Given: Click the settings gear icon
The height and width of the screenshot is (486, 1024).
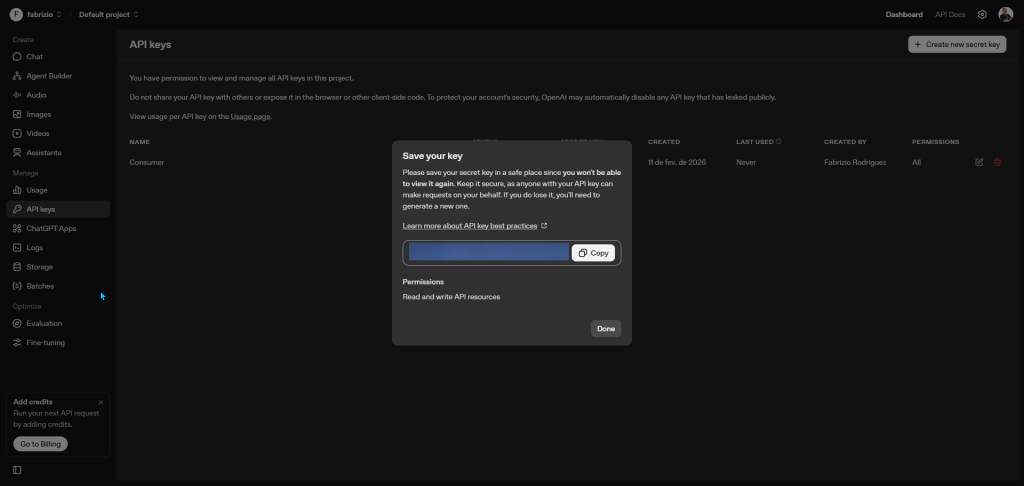Looking at the screenshot, I should (x=982, y=15).
